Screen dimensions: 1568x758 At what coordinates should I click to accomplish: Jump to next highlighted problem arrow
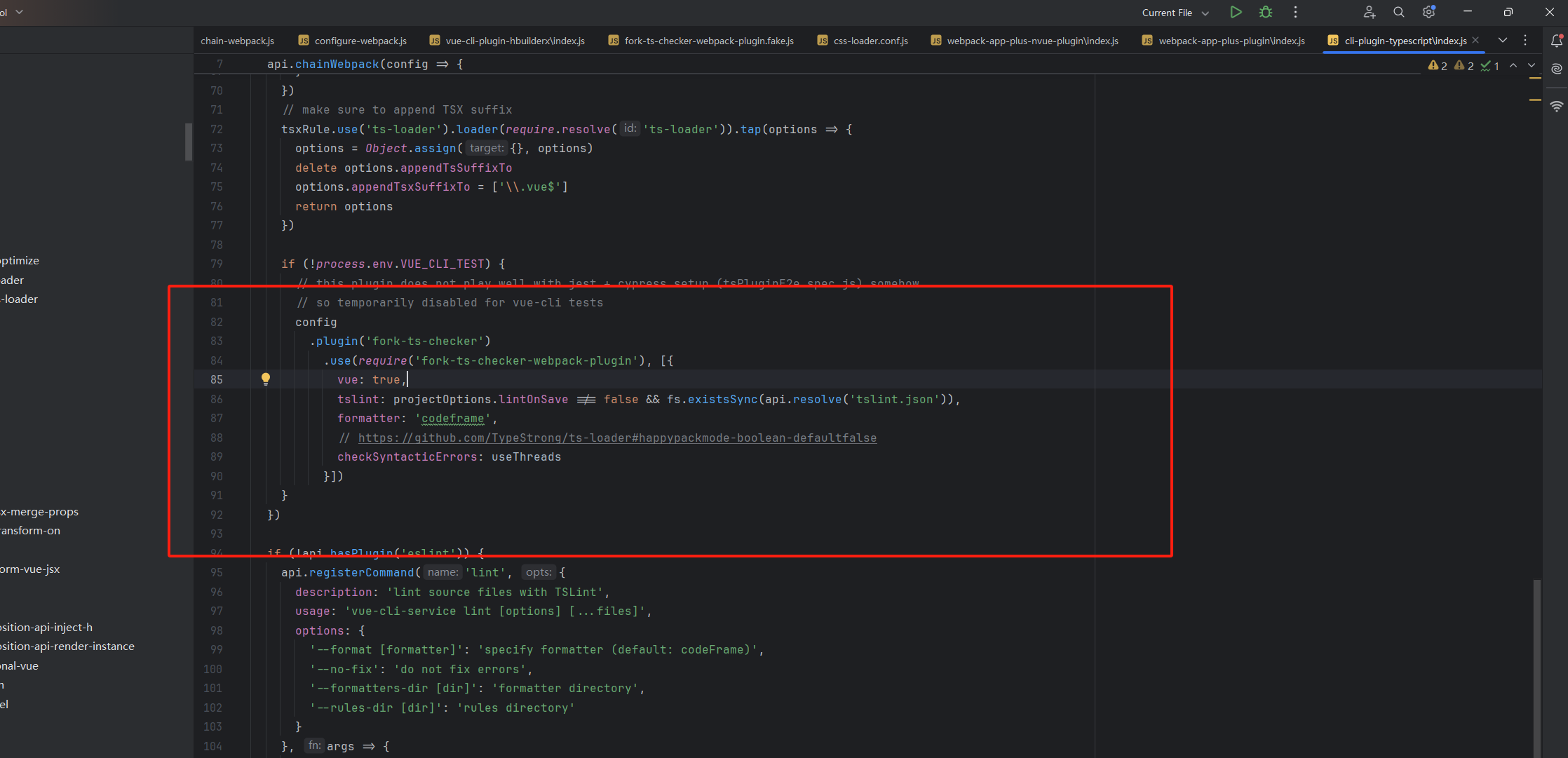[1531, 65]
